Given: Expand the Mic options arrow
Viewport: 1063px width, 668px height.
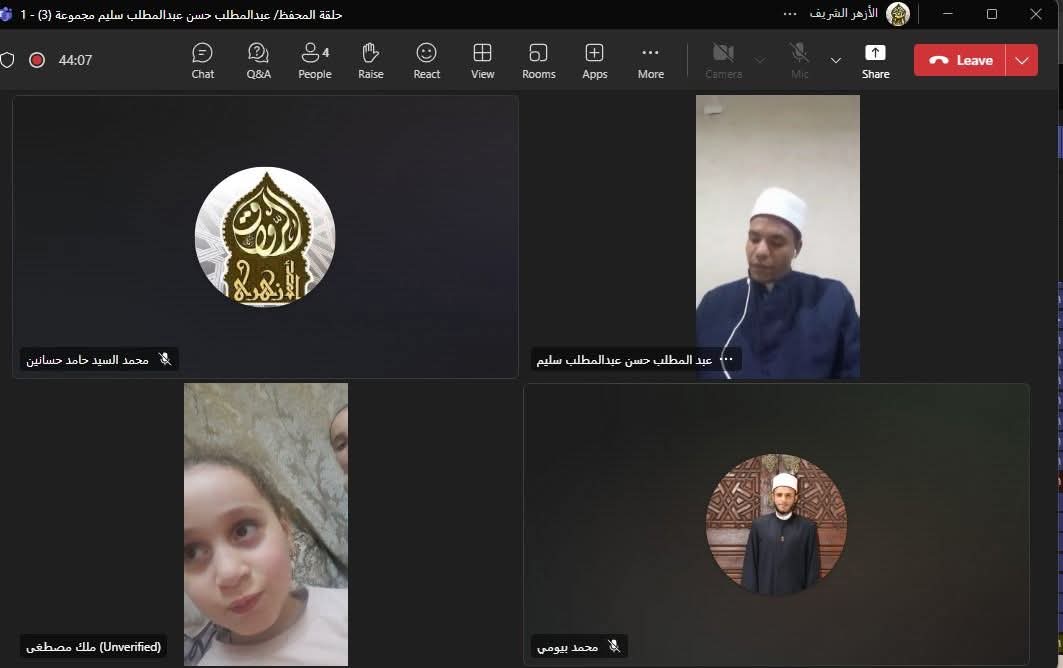Looking at the screenshot, I should pos(836,60).
